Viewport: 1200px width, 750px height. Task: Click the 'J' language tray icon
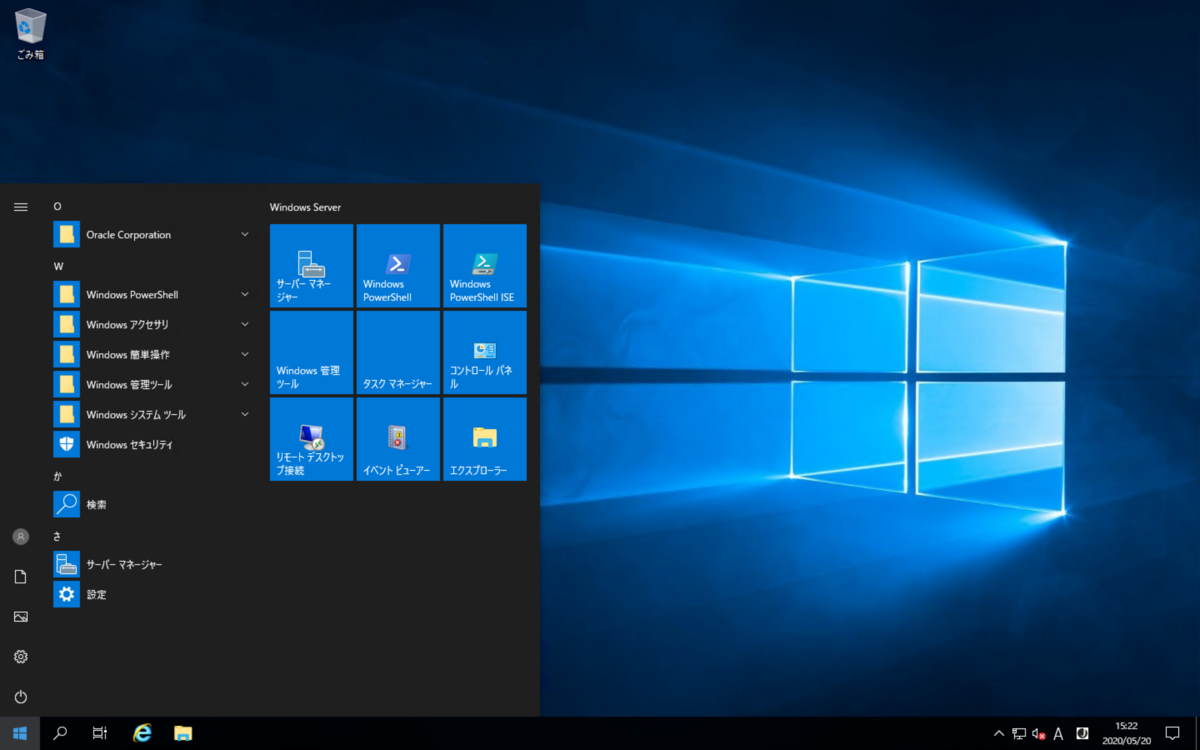pyautogui.click(x=1081, y=734)
